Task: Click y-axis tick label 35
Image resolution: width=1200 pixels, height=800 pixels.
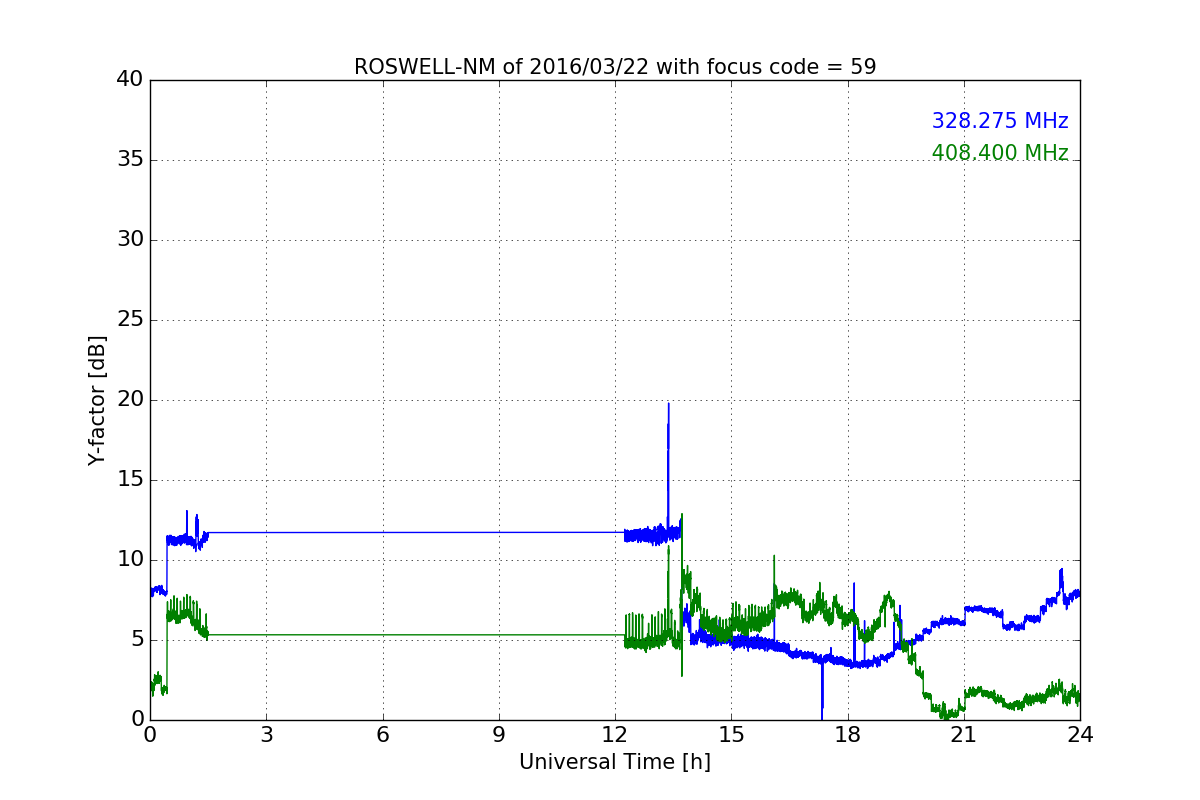Action: point(129,160)
